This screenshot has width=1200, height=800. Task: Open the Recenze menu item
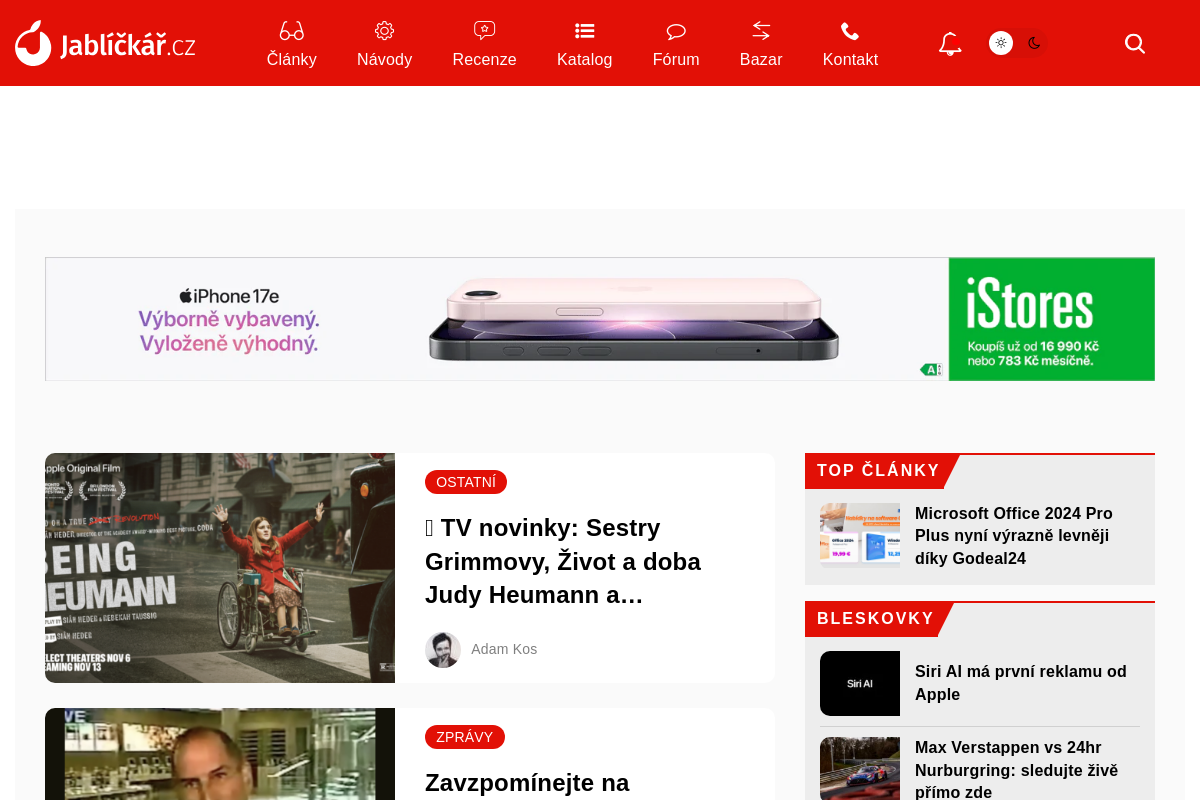(484, 59)
